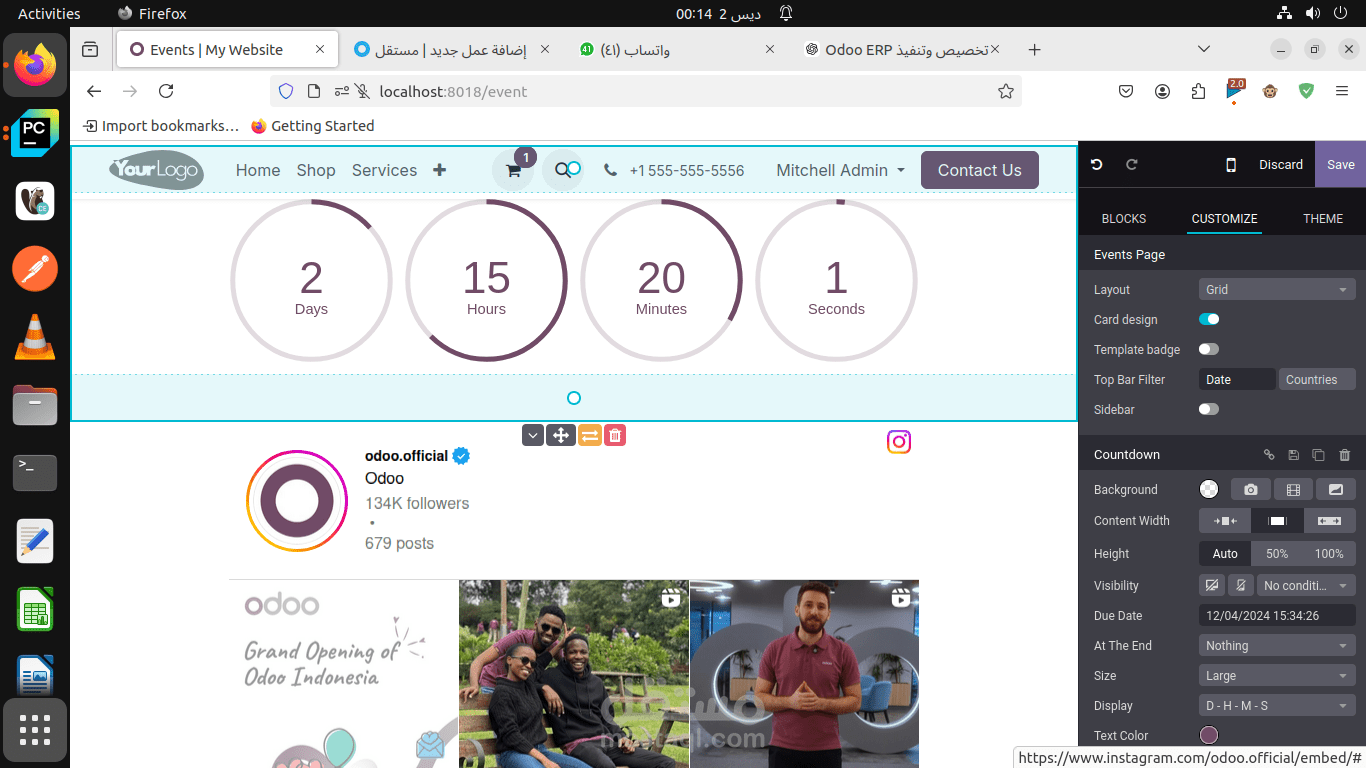Open VLC from the dock
Screen dimensions: 1366x768
35,337
